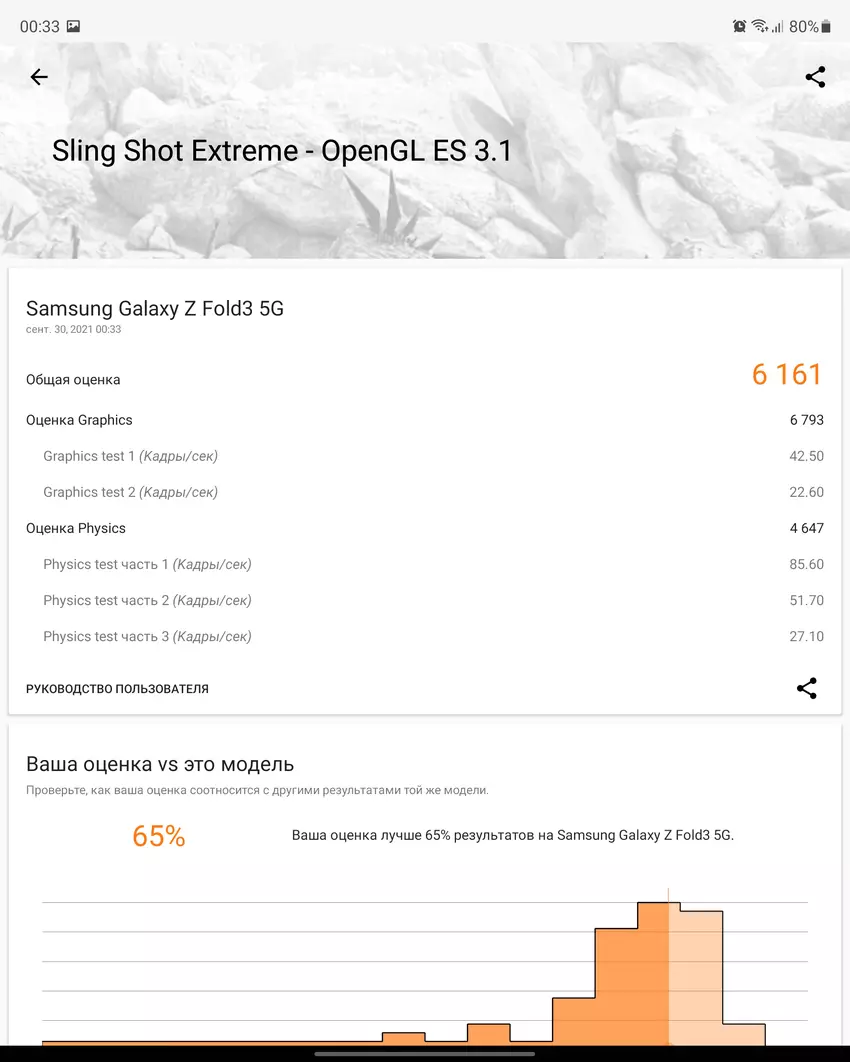This screenshot has height=1062, width=850.
Task: Tap the Wi-Fi icon in the status bar
Action: [x=759, y=27]
